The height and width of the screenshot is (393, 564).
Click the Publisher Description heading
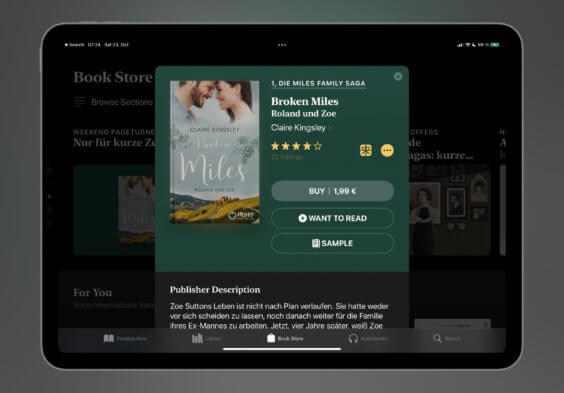215,290
